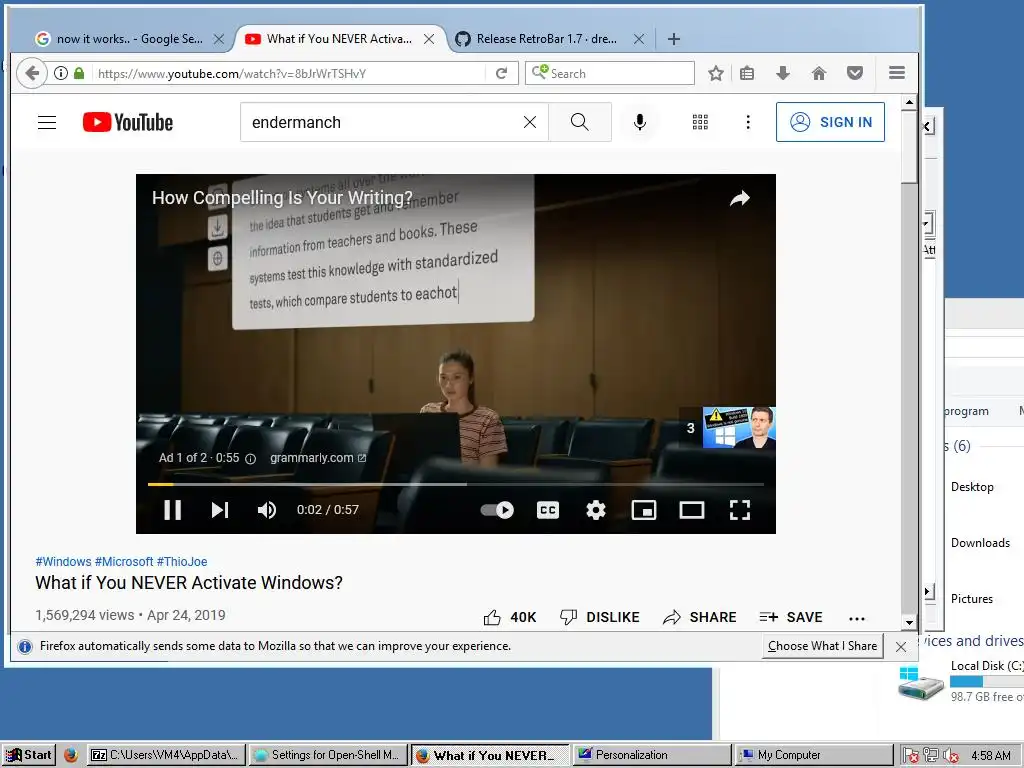Open site information icon in address bar
This screenshot has width=1024, height=768.
click(x=61, y=73)
